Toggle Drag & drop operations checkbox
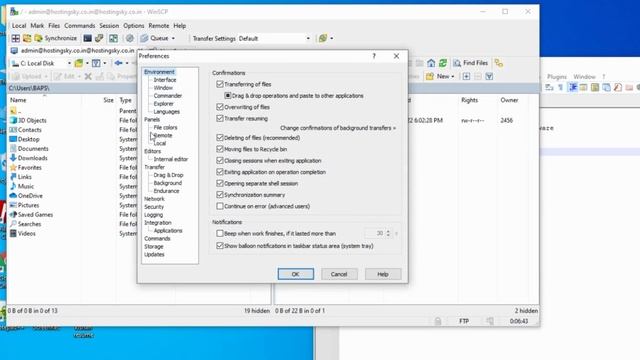Screen dimensions: 640x360 [x=228, y=96]
